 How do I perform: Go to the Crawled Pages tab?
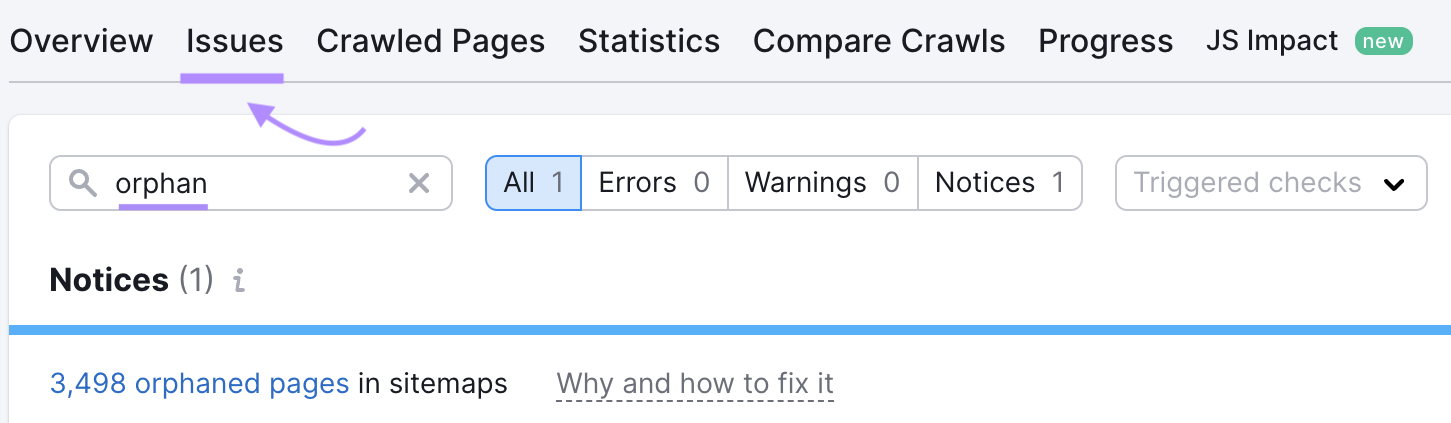coord(430,41)
